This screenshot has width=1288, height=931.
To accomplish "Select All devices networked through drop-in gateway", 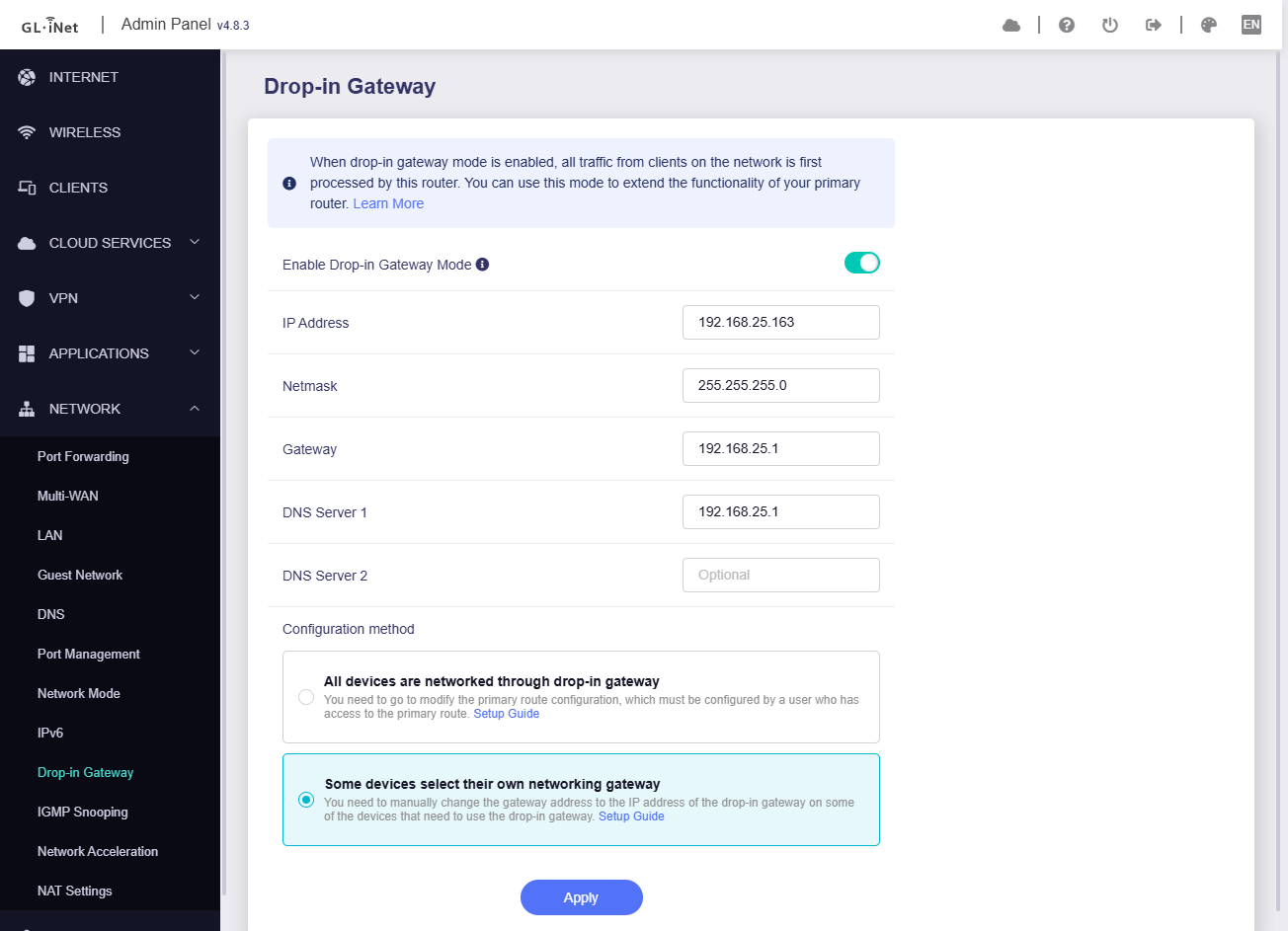I will (306, 697).
